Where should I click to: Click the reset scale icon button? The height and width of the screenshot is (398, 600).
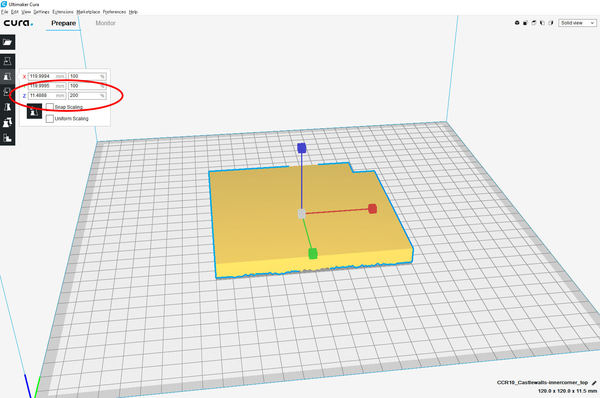[34, 111]
